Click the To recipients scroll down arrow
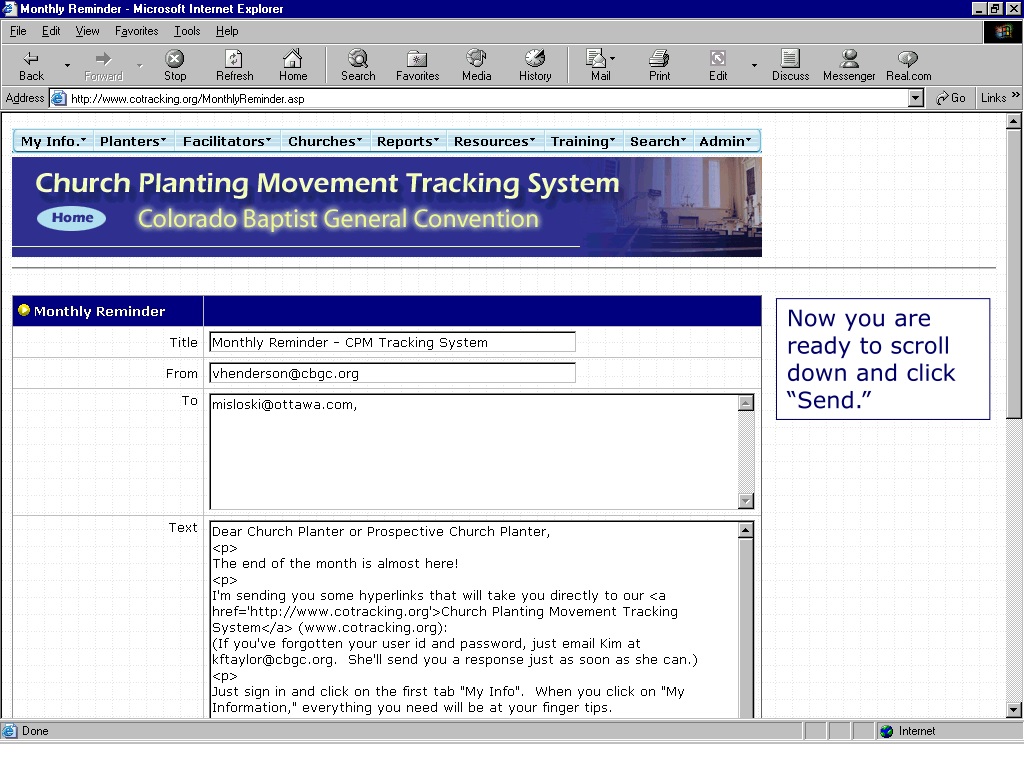 [746, 501]
